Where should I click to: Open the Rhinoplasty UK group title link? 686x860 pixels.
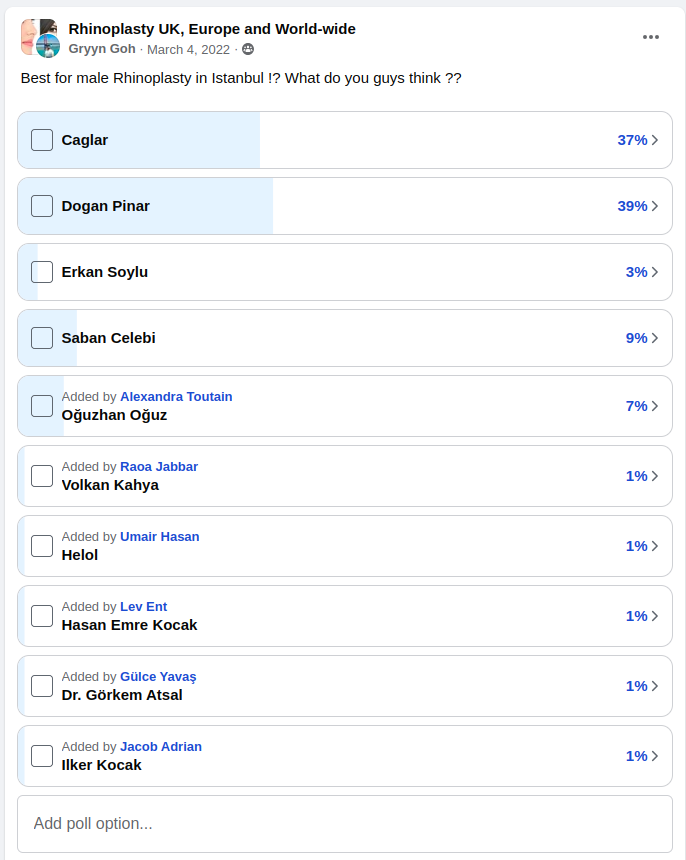click(212, 29)
